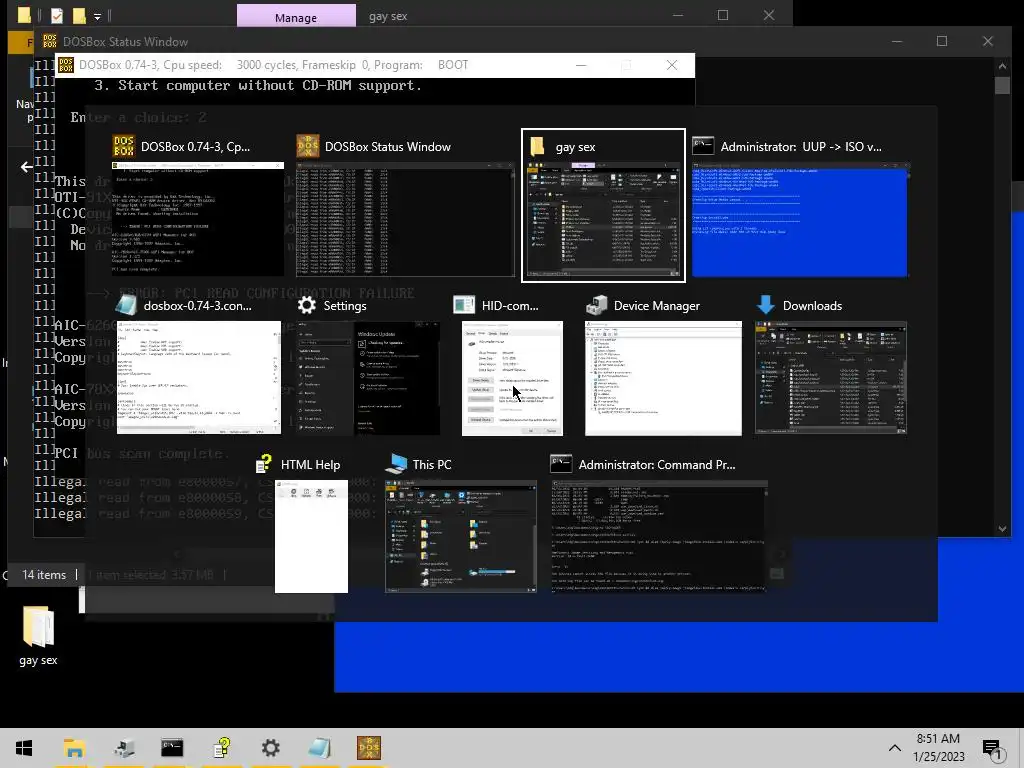Viewport: 1024px width, 768px height.
Task: Open Settings gear on the taskbar
Action: tap(270, 748)
